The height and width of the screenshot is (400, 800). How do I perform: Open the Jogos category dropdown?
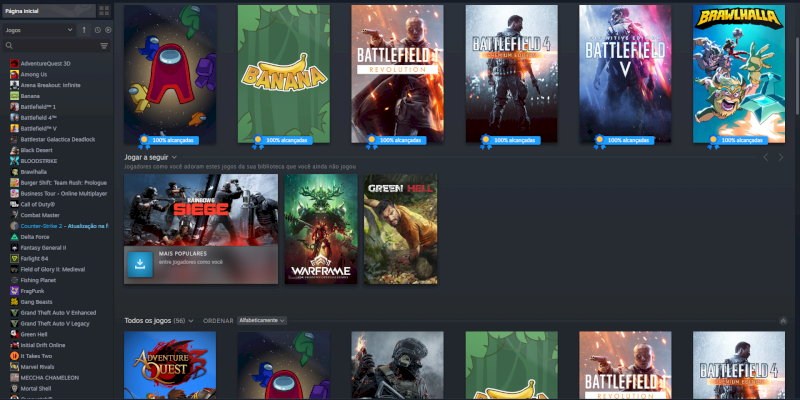[x=39, y=30]
